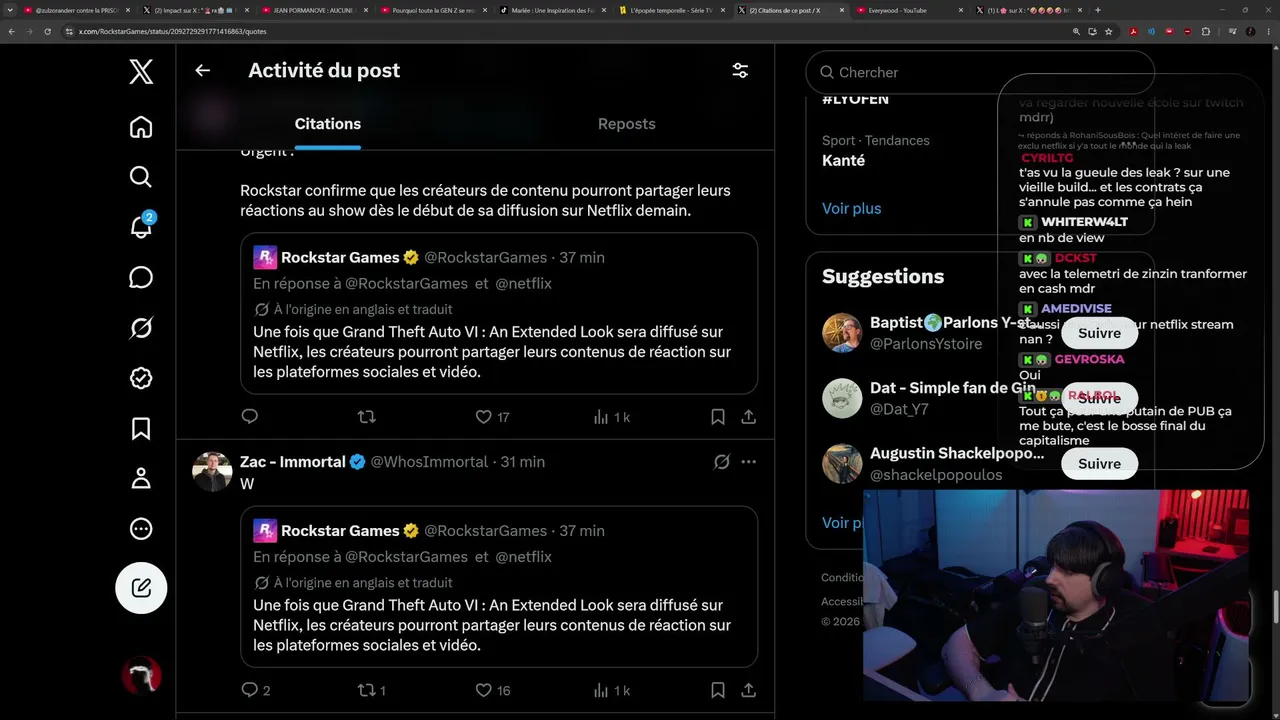Click the browser address bar URL
Image resolution: width=1280 pixels, height=720 pixels.
tap(172, 31)
